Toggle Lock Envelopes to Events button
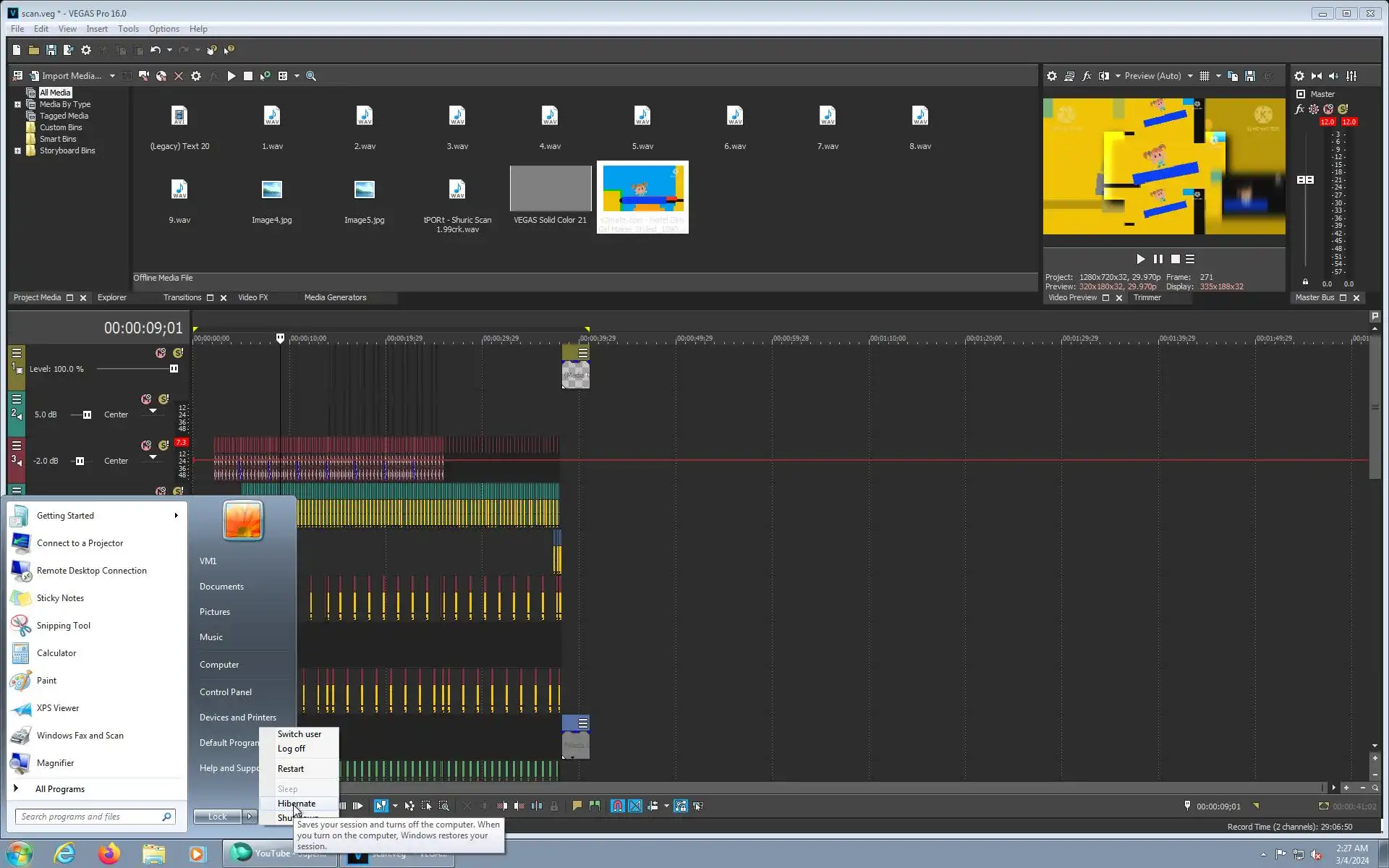This screenshot has width=1389, height=868. [681, 806]
